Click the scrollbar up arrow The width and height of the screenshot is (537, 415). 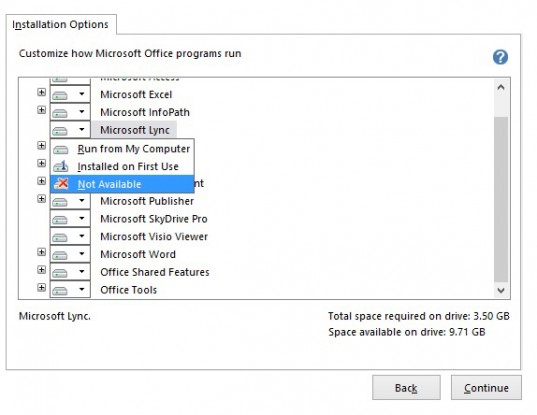(501, 87)
